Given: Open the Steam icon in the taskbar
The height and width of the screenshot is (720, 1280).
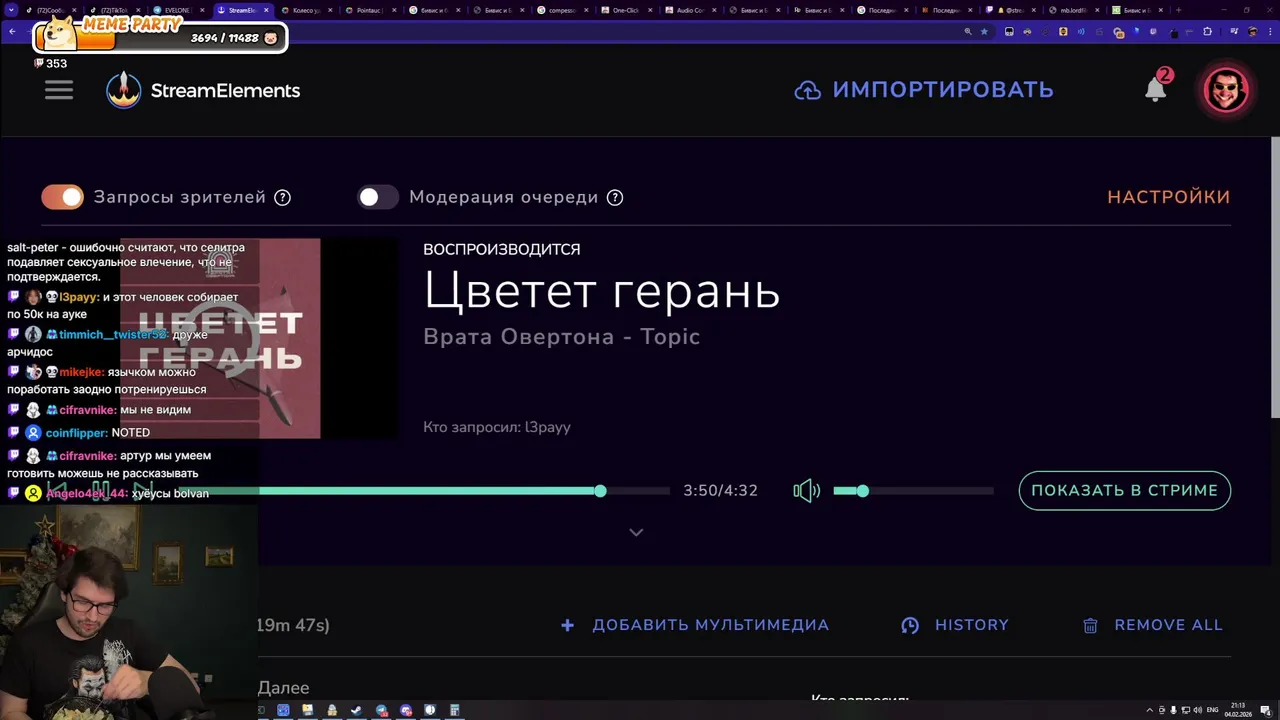Looking at the screenshot, I should 356,710.
